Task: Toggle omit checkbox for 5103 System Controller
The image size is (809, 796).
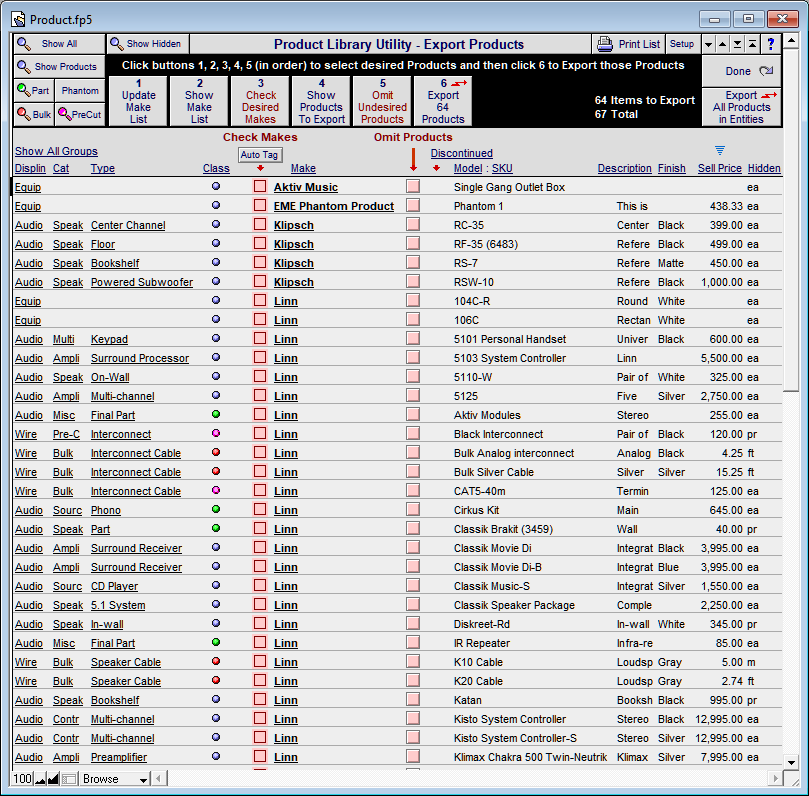Action: [x=413, y=358]
